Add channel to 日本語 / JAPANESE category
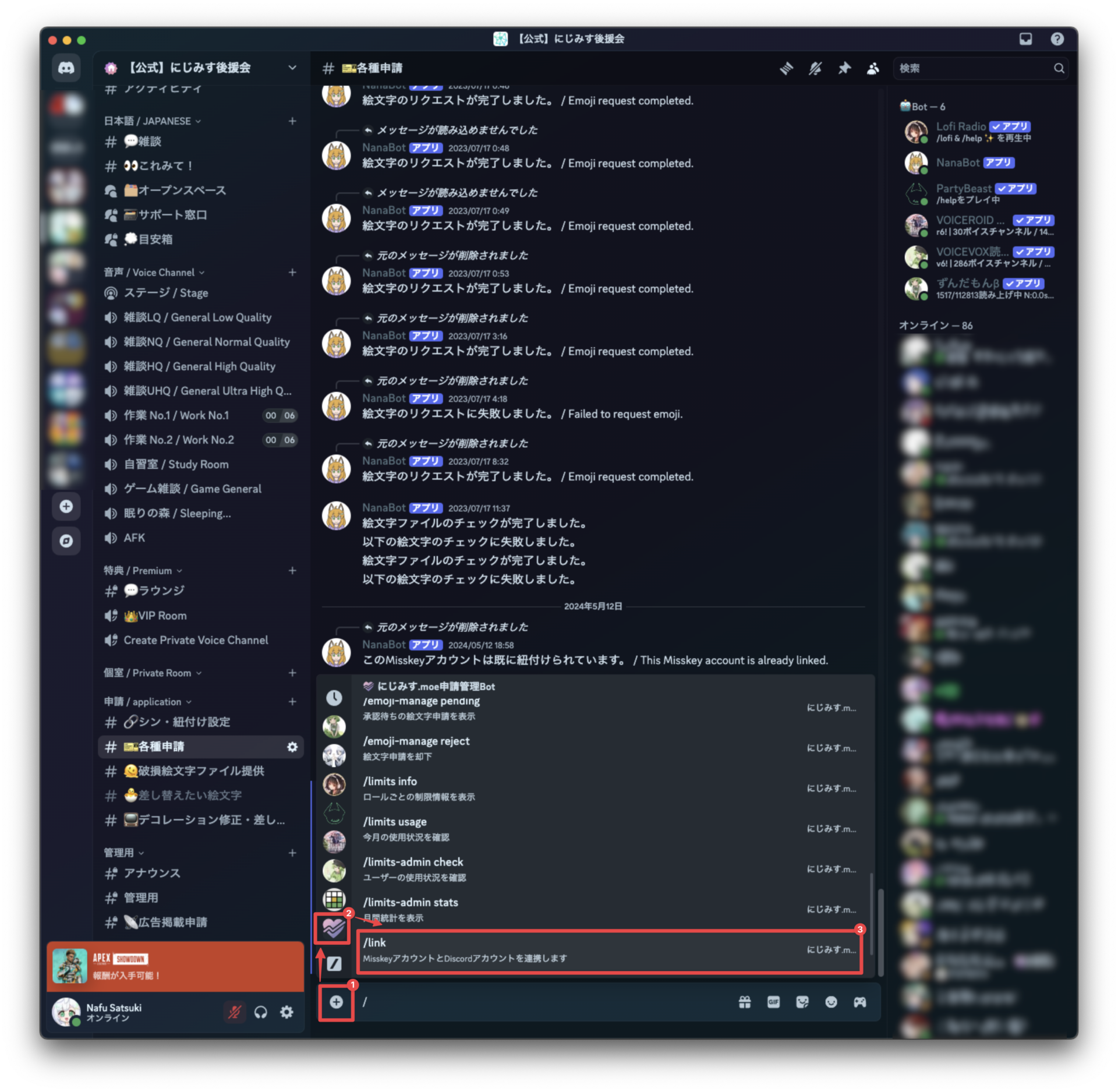The image size is (1118, 1092). (x=292, y=121)
